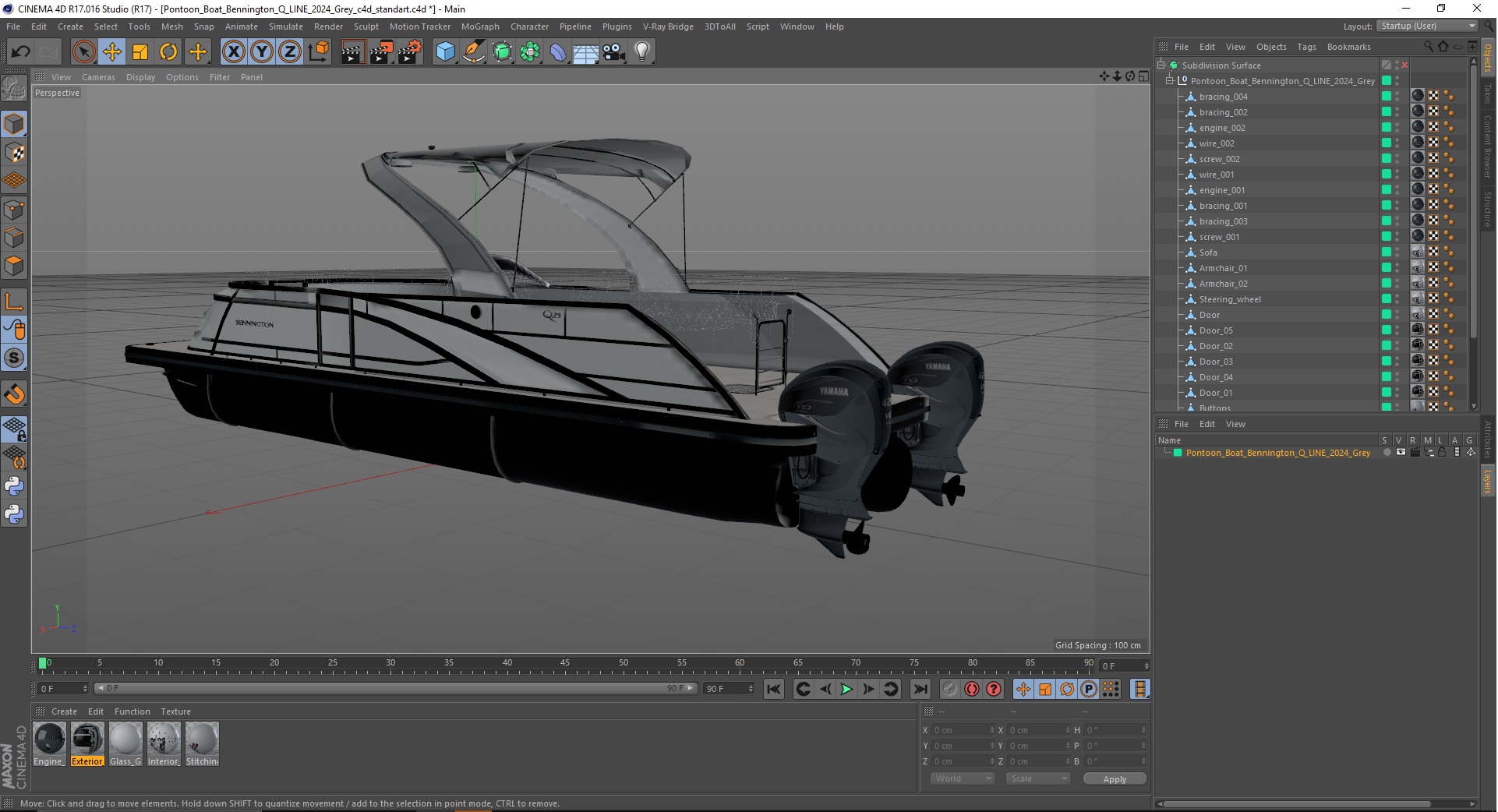Go to end of animation
The image size is (1498, 812).
pos(920,689)
